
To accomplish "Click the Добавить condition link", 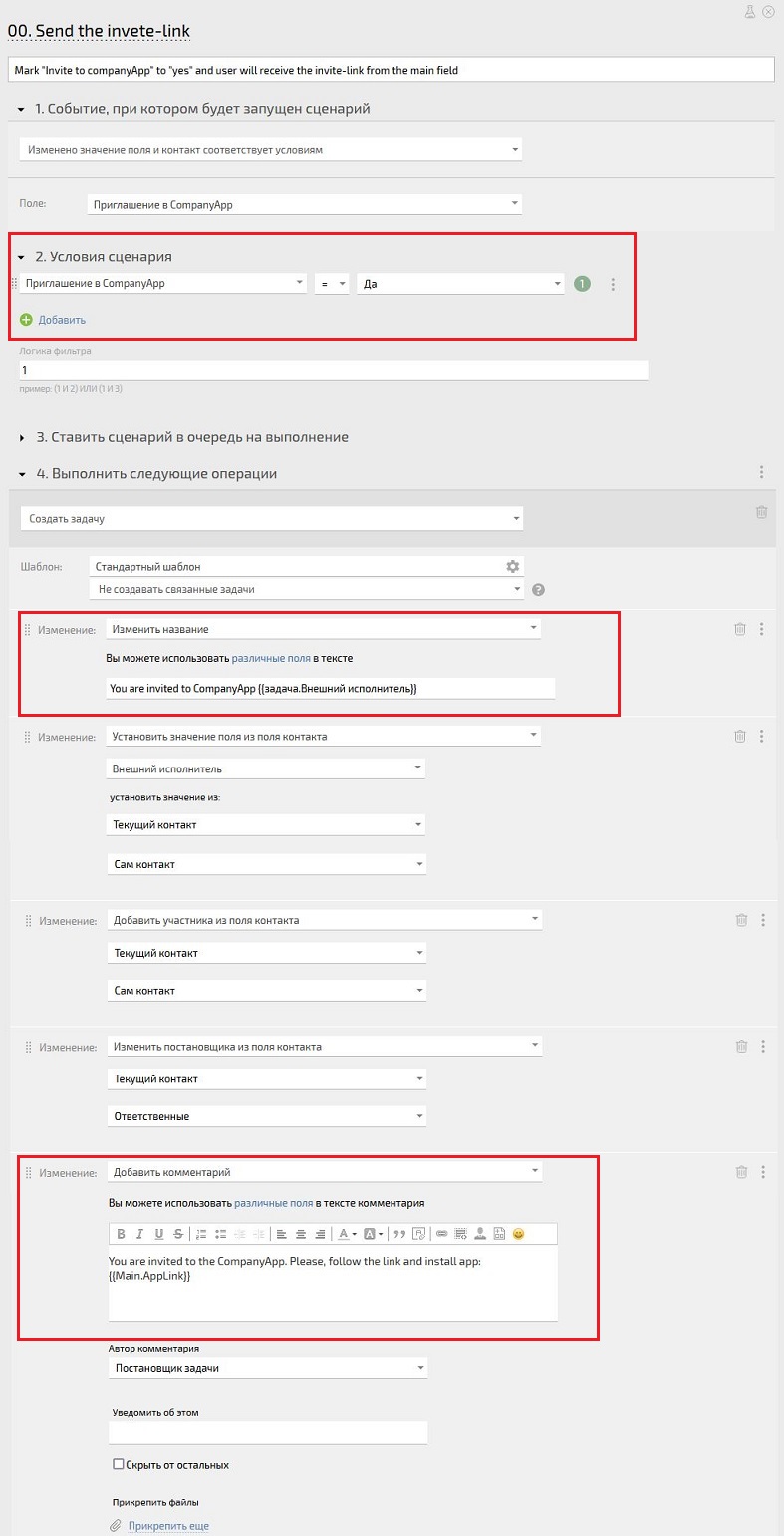I will coord(62,320).
